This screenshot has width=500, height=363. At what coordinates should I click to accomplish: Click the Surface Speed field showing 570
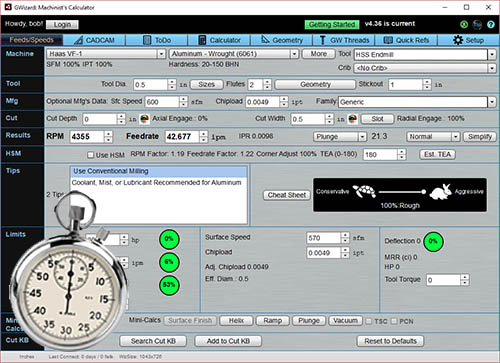(x=324, y=238)
